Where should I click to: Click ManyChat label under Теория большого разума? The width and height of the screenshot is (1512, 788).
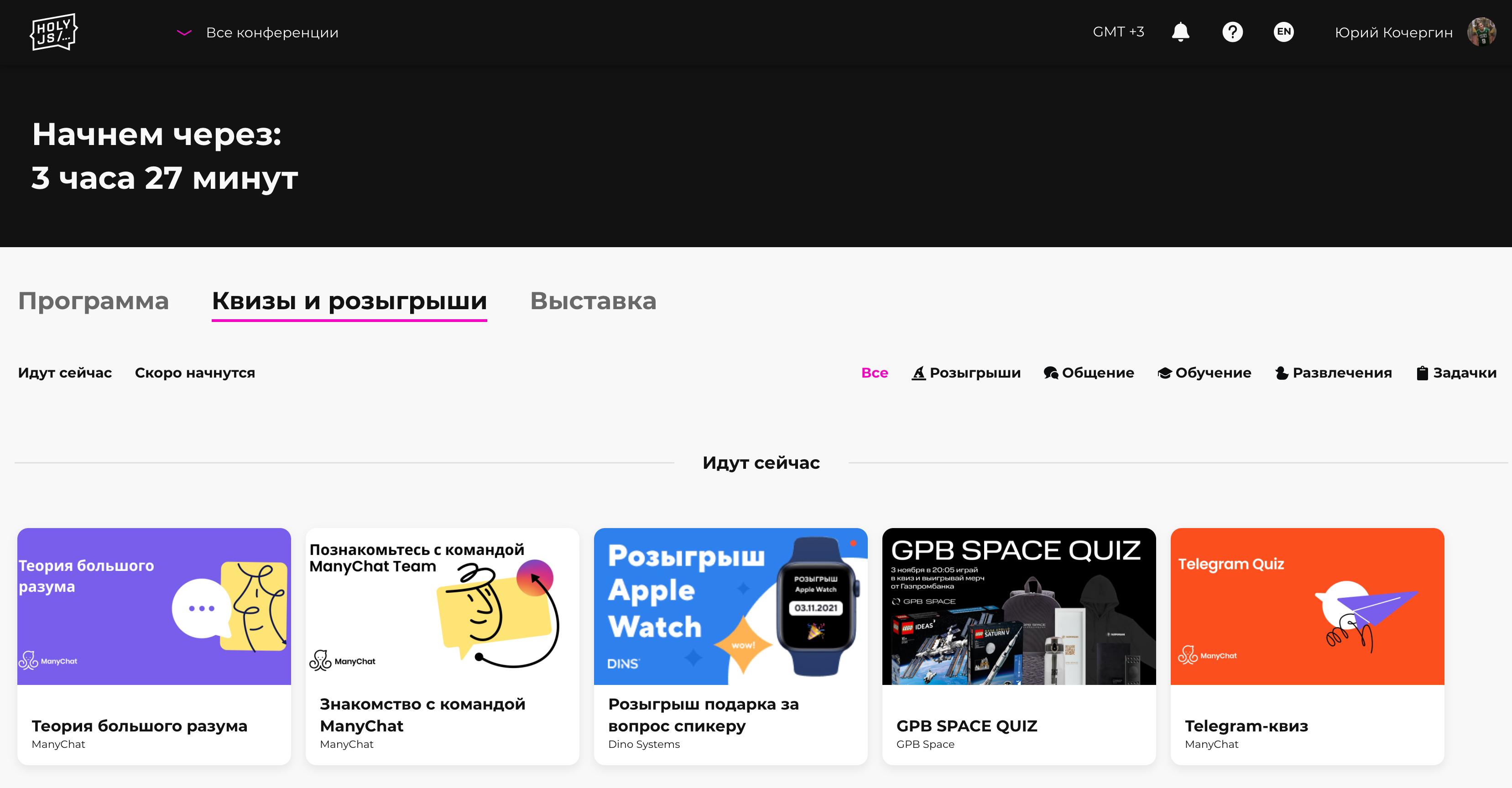tap(58, 744)
